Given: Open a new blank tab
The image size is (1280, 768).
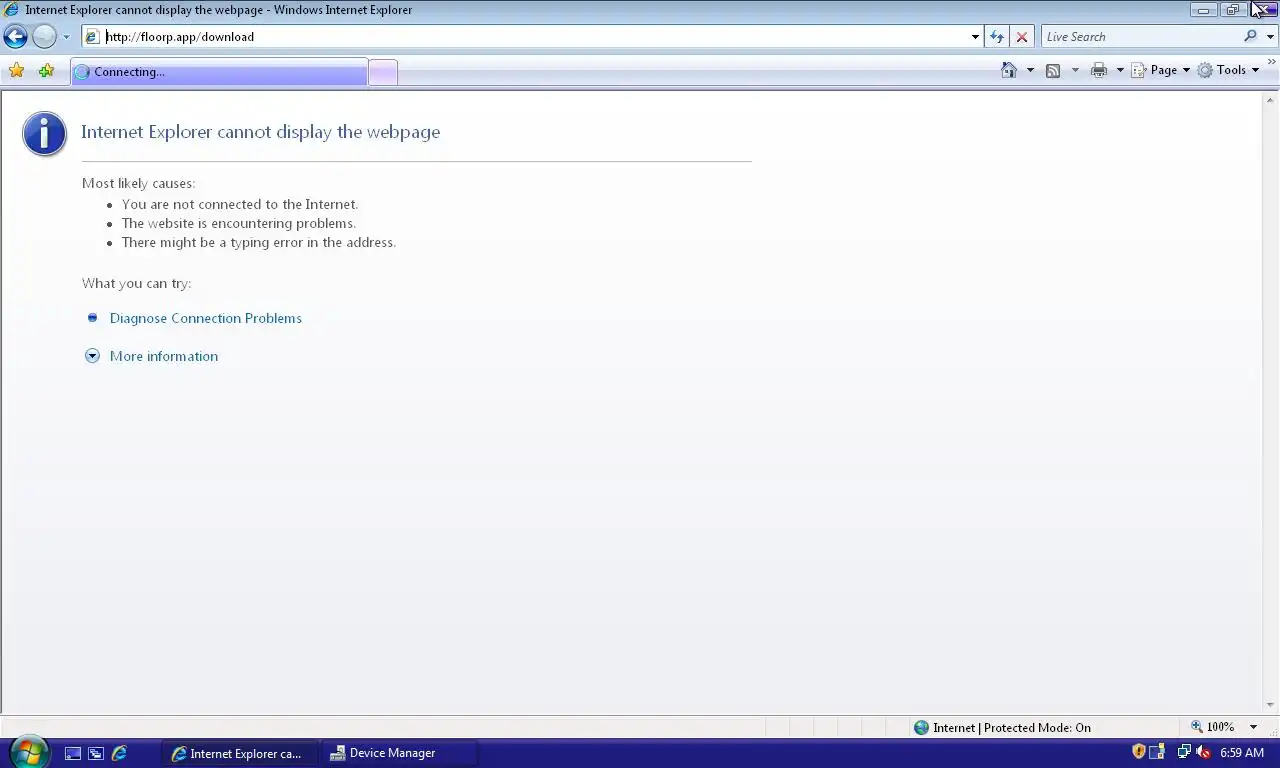Looking at the screenshot, I should (383, 72).
